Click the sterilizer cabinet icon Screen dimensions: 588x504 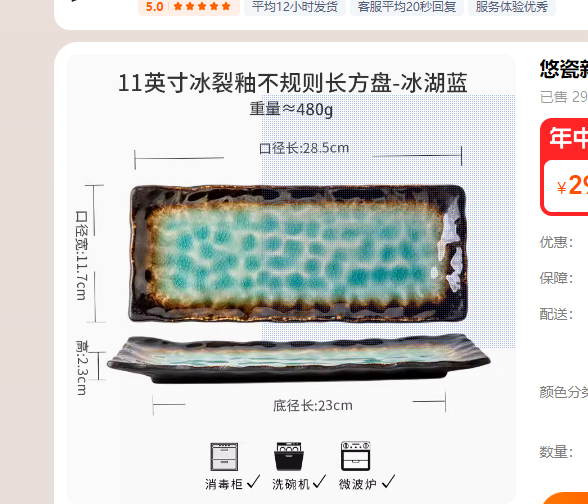[224, 456]
